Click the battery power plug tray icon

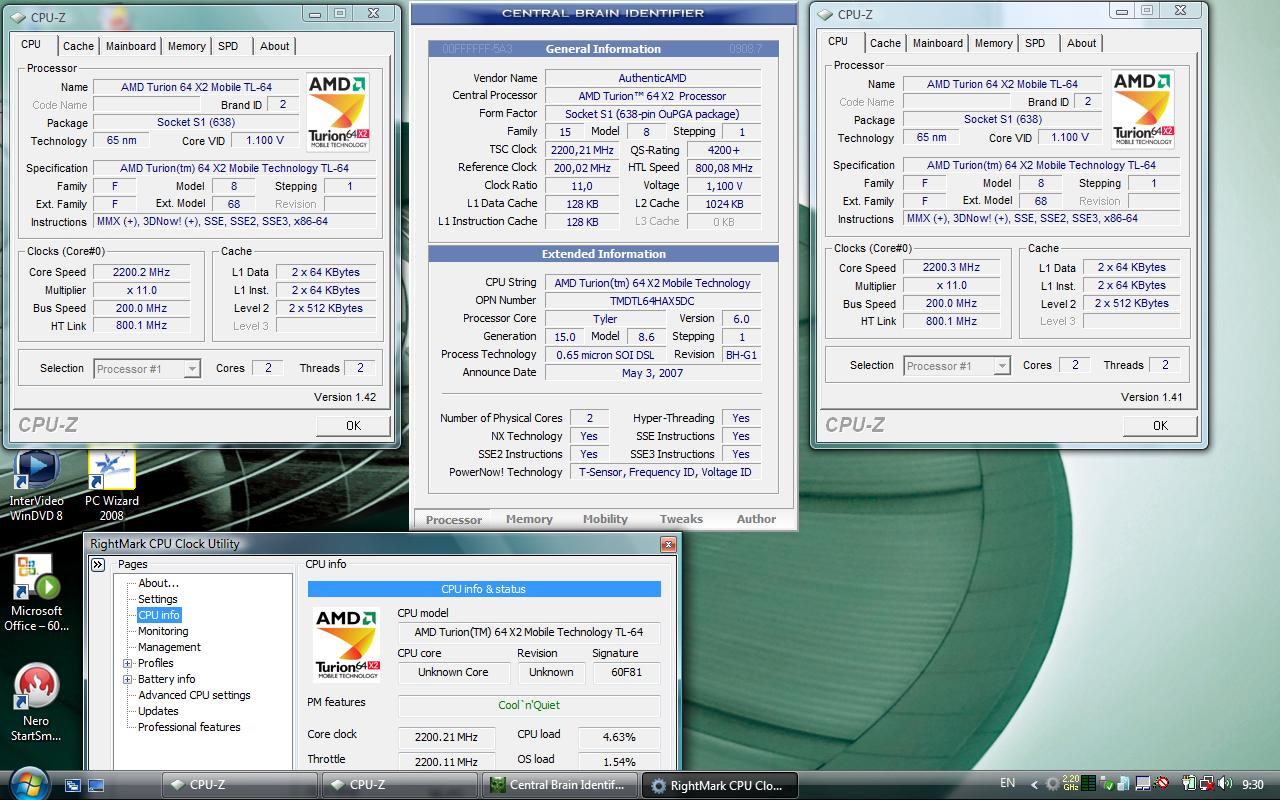click(1189, 784)
